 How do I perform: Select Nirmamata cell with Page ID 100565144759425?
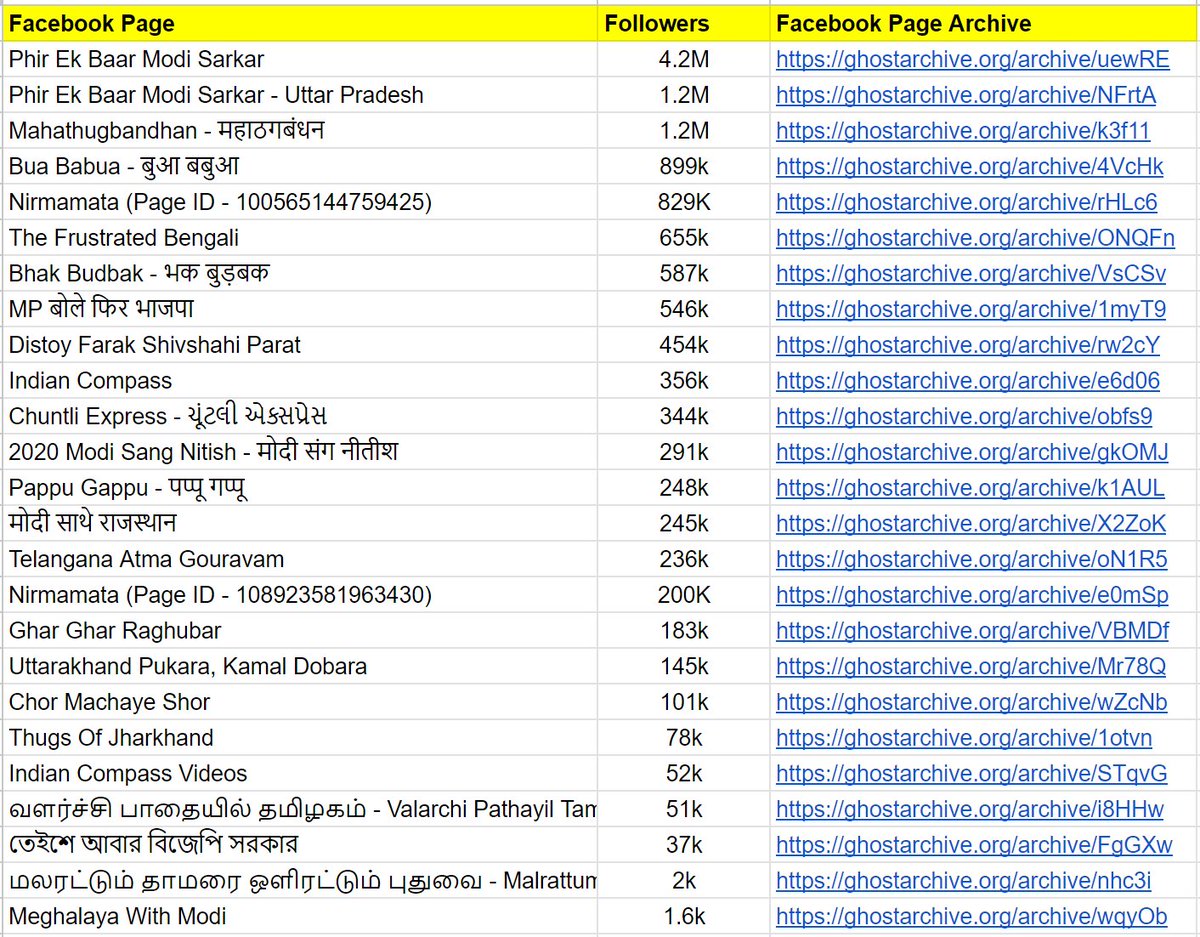click(x=299, y=202)
